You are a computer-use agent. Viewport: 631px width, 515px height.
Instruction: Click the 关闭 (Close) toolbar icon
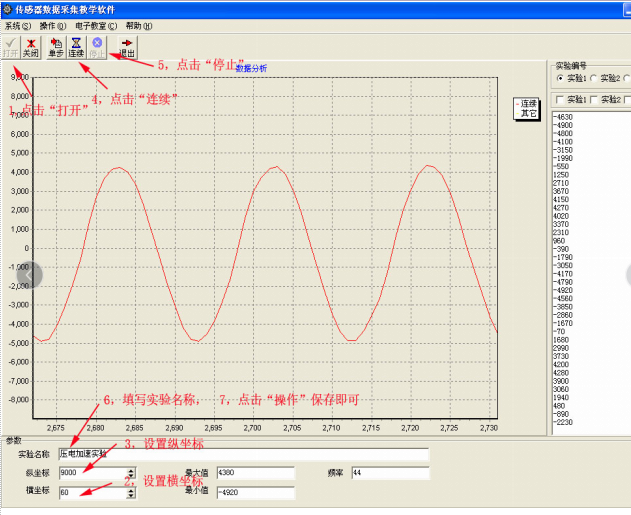pos(32,47)
